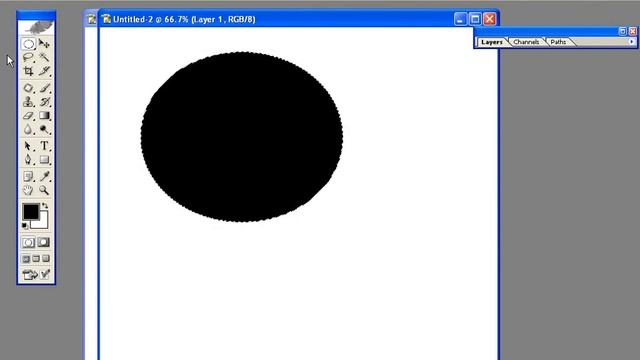
Task: Switch to Standard edit mode
Action: [x=28, y=242]
